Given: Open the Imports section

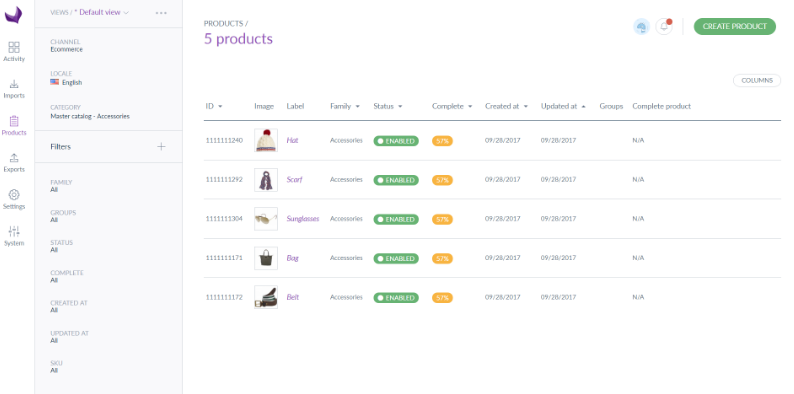Looking at the screenshot, I should (14, 89).
